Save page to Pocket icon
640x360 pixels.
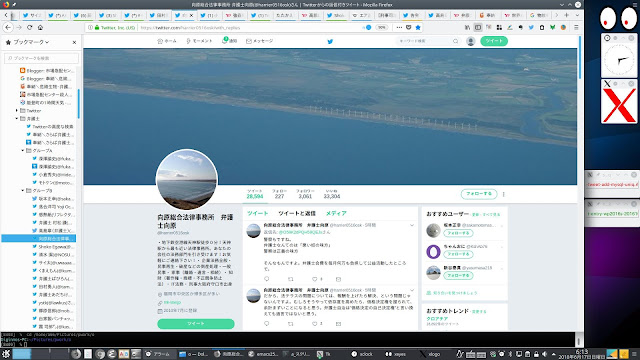(409, 27)
